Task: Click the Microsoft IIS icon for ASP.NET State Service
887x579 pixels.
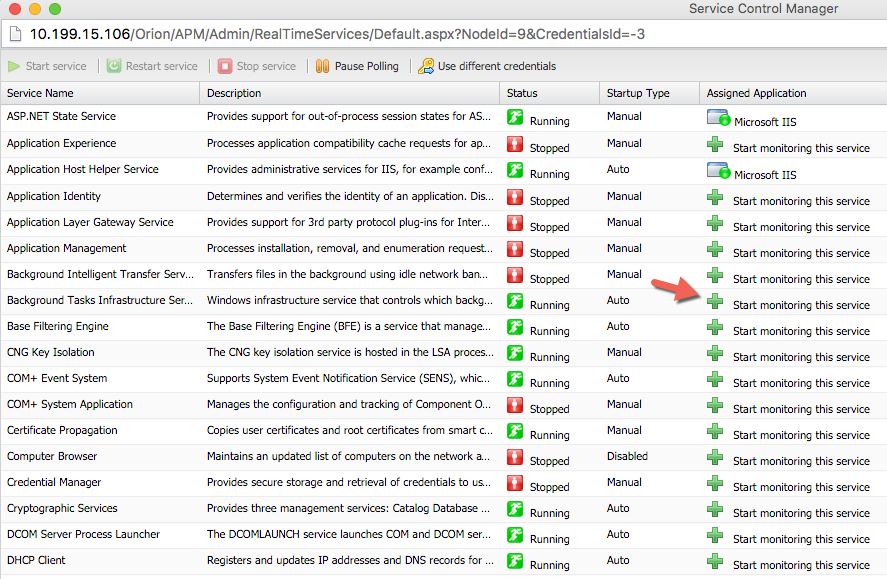Action: [x=718, y=118]
